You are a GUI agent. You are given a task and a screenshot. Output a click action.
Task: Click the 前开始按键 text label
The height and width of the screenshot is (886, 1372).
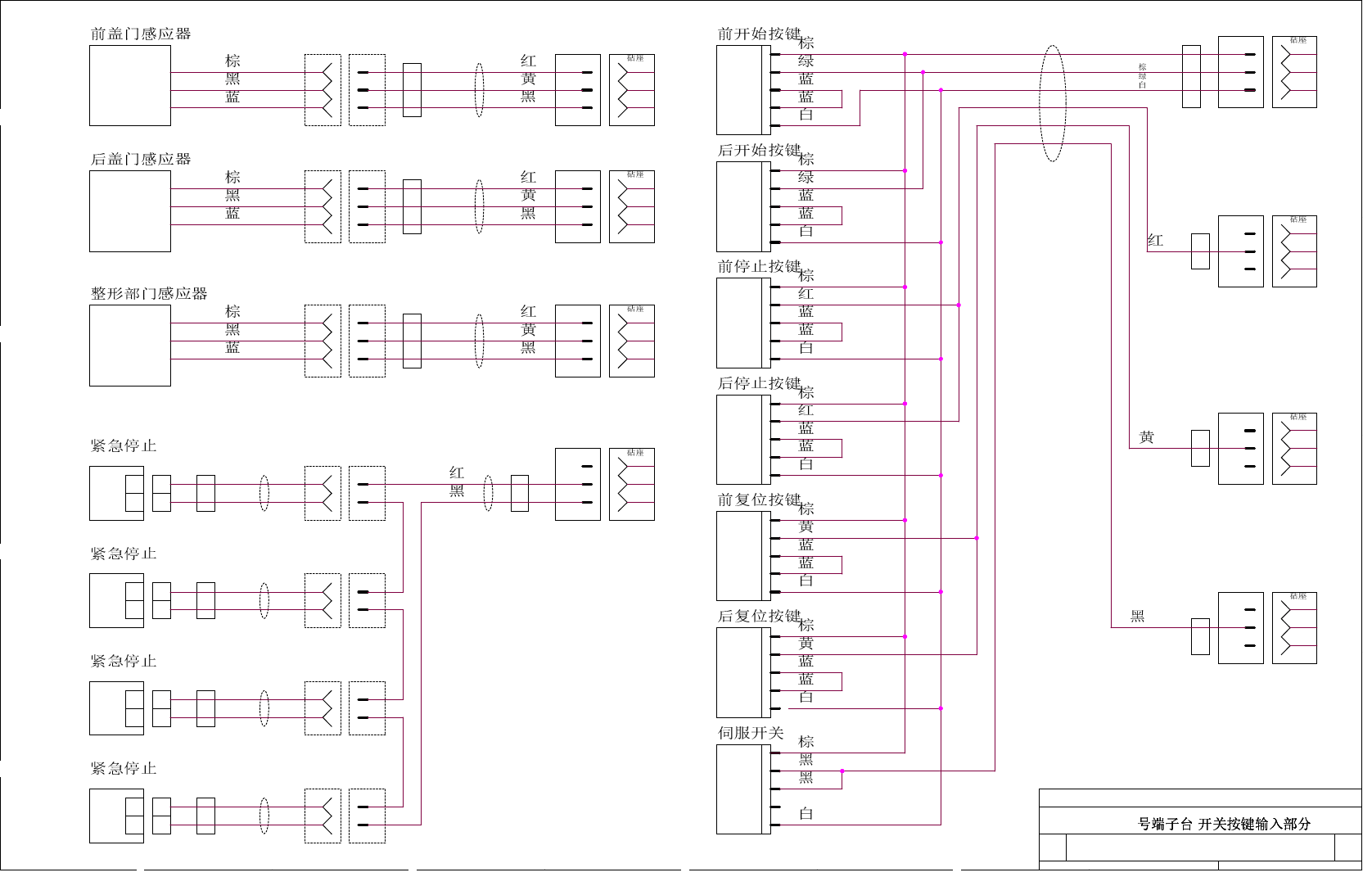[759, 34]
